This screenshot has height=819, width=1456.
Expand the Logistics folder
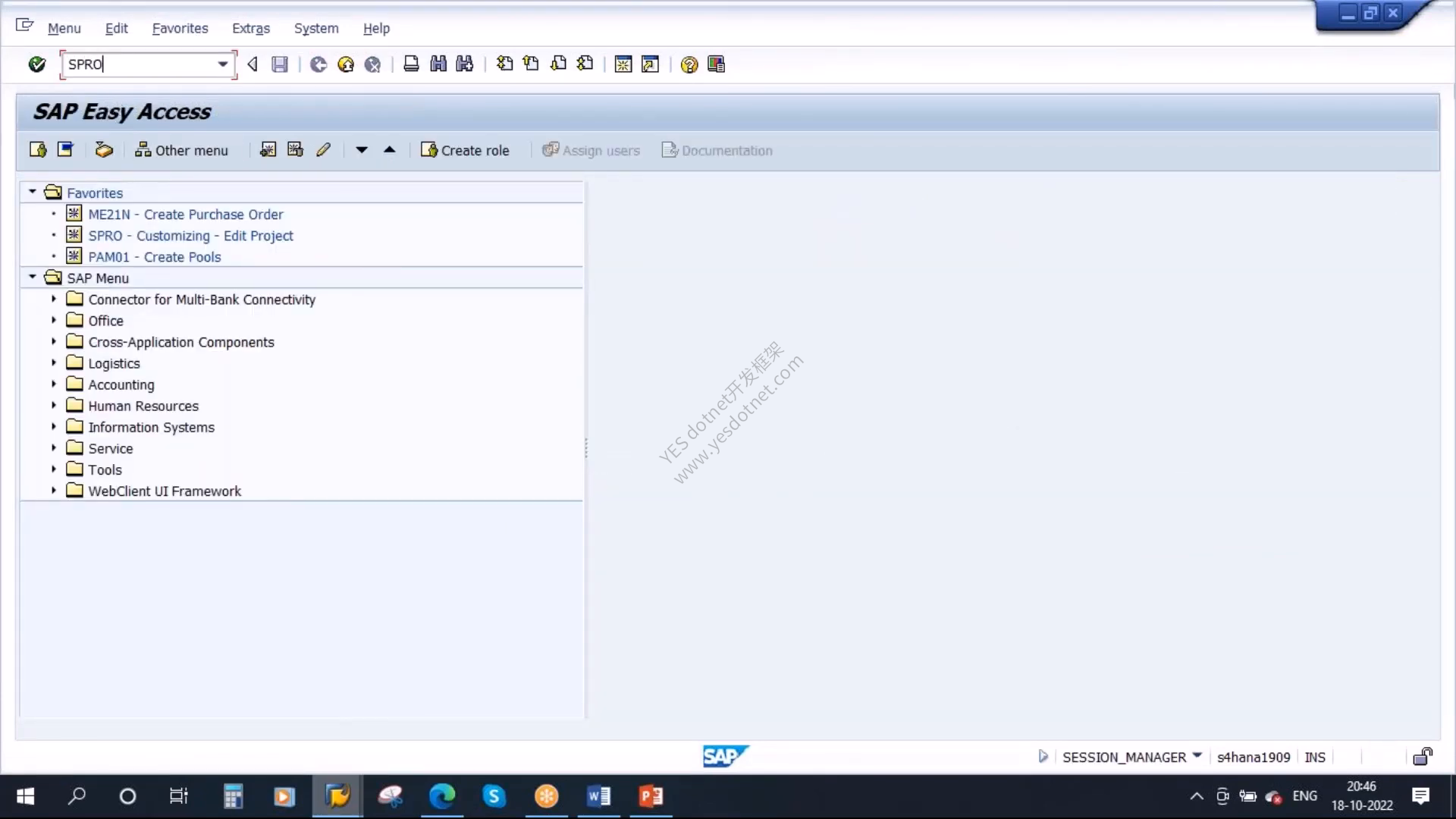pyautogui.click(x=53, y=363)
